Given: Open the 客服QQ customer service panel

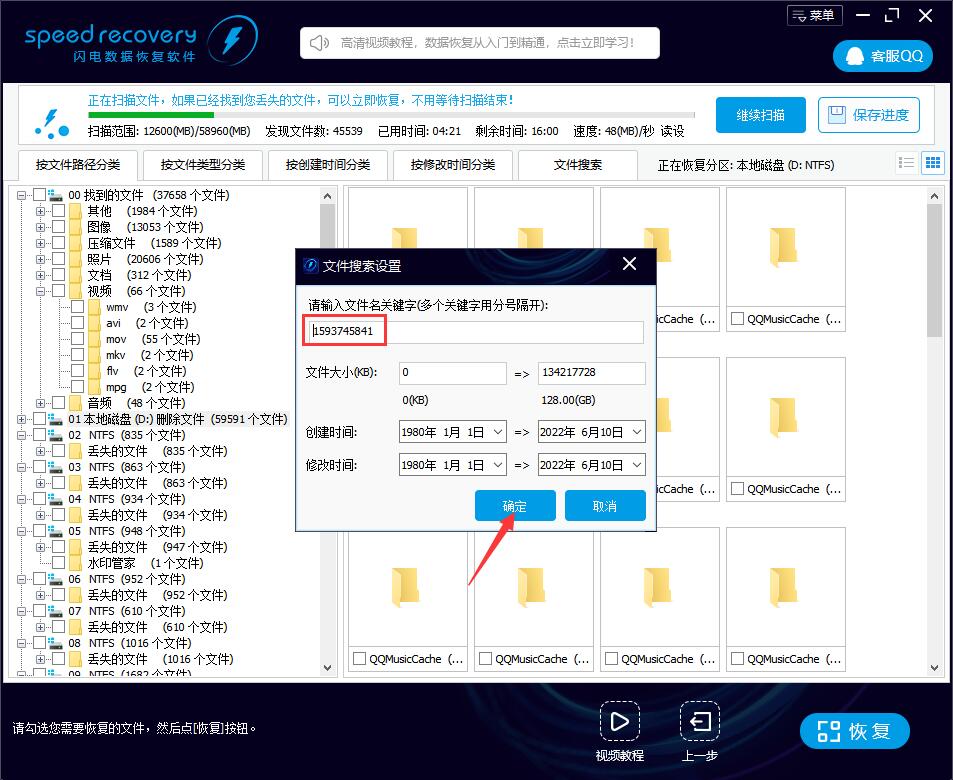Looking at the screenshot, I should click(x=881, y=55).
